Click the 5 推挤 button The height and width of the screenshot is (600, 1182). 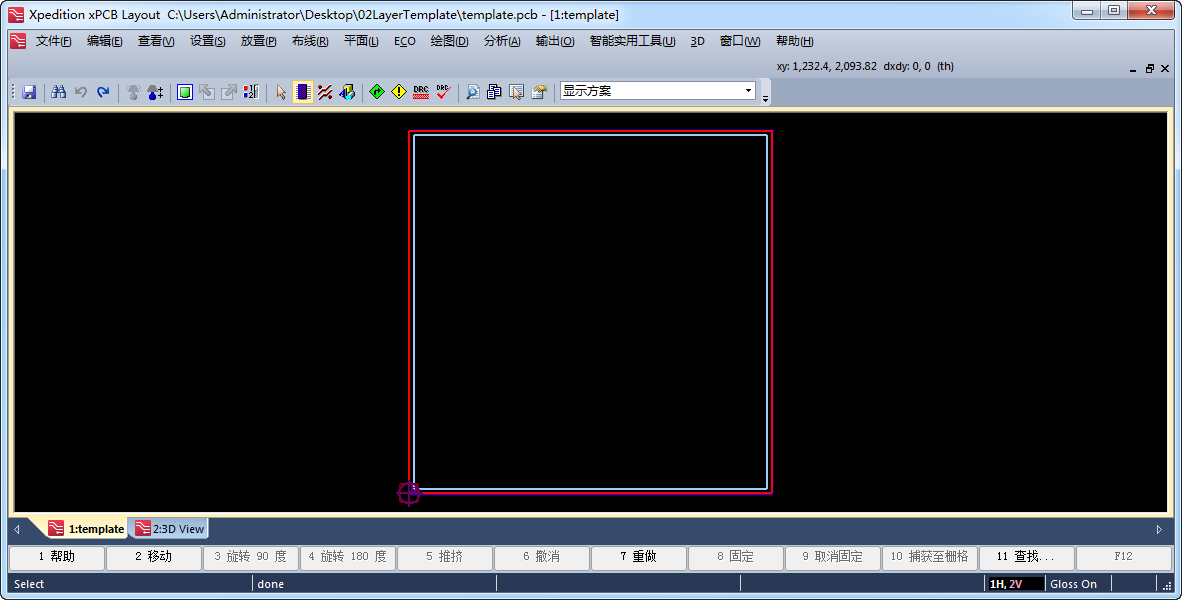tap(445, 557)
